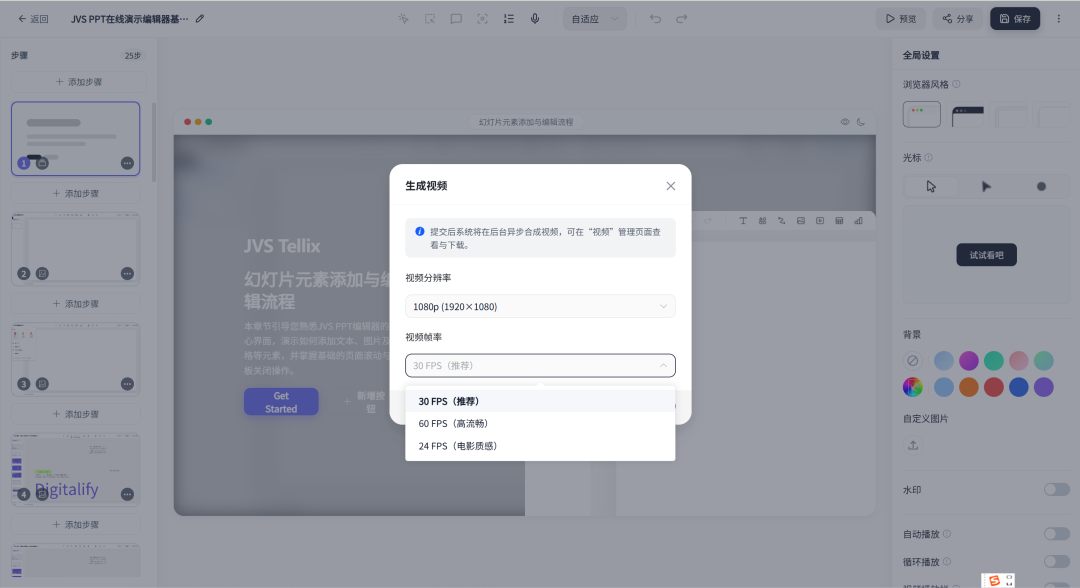Screen dimensions: 1080x588
Task: Choose dark-bar browser style
Action: tap(968, 116)
